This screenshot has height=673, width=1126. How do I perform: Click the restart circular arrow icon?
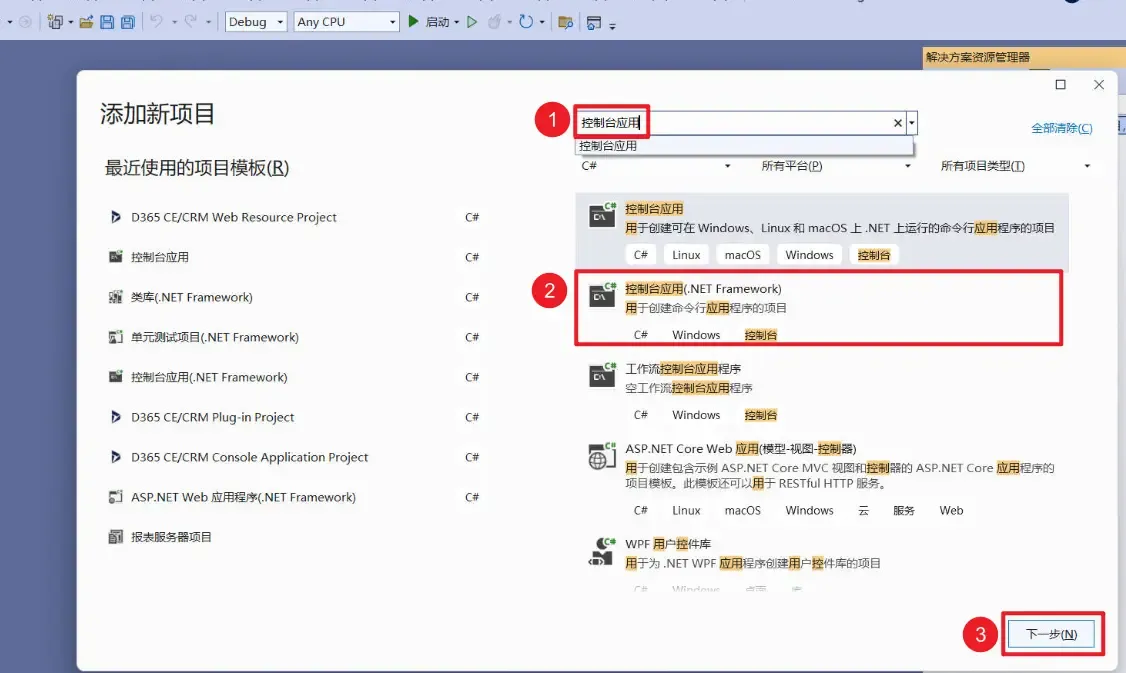pyautogui.click(x=525, y=22)
